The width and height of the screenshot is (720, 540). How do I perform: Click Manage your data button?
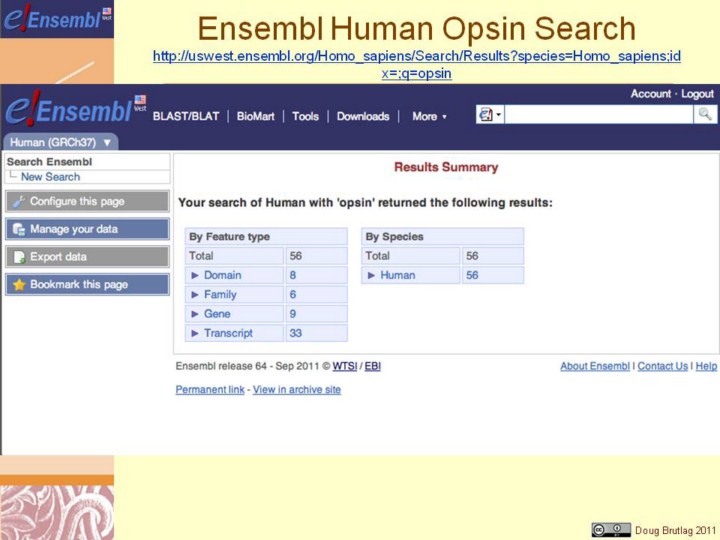click(x=87, y=229)
